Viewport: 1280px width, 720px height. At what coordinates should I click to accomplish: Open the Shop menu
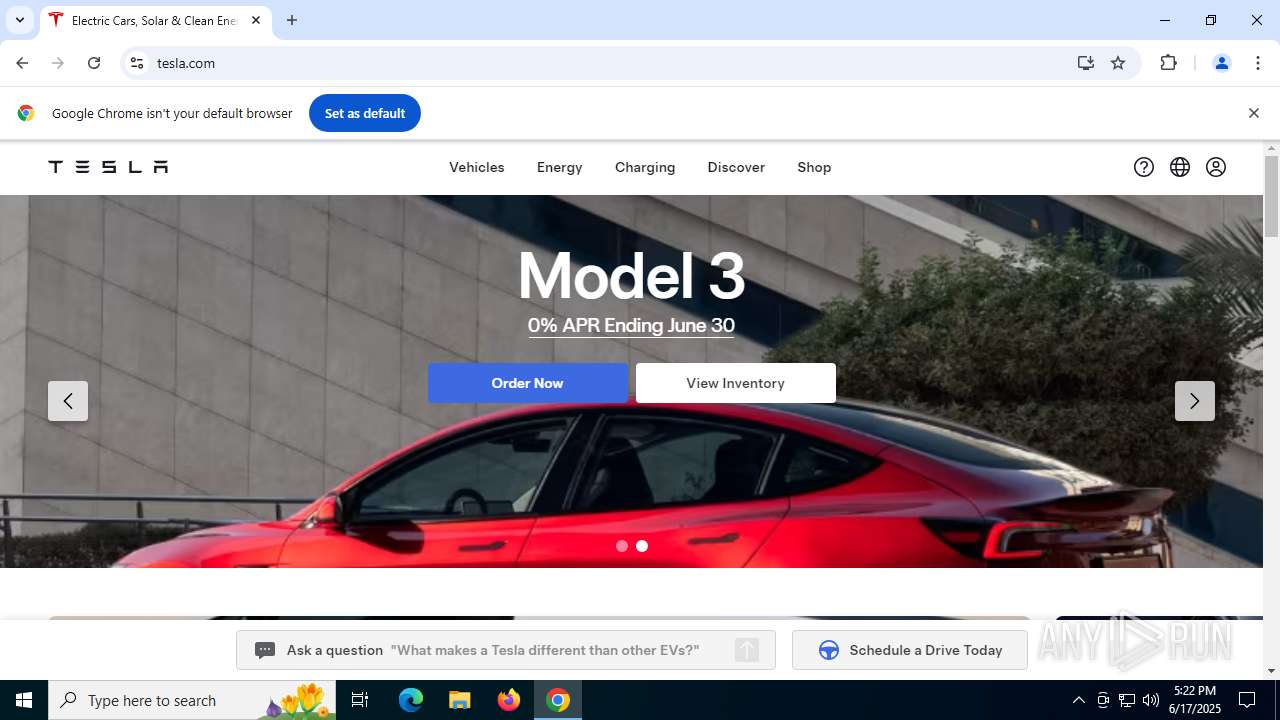814,167
